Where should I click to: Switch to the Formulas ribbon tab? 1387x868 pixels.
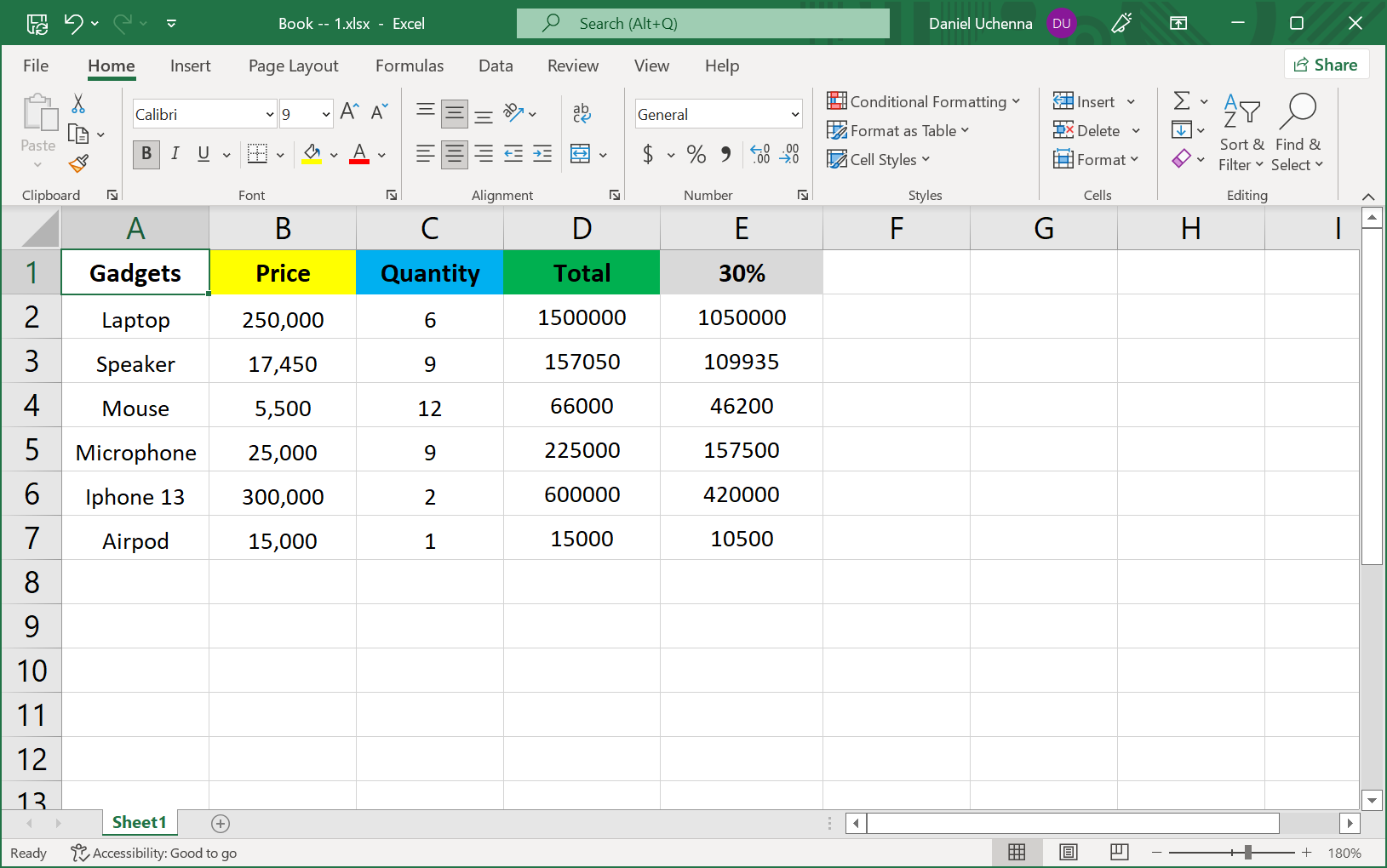click(410, 66)
